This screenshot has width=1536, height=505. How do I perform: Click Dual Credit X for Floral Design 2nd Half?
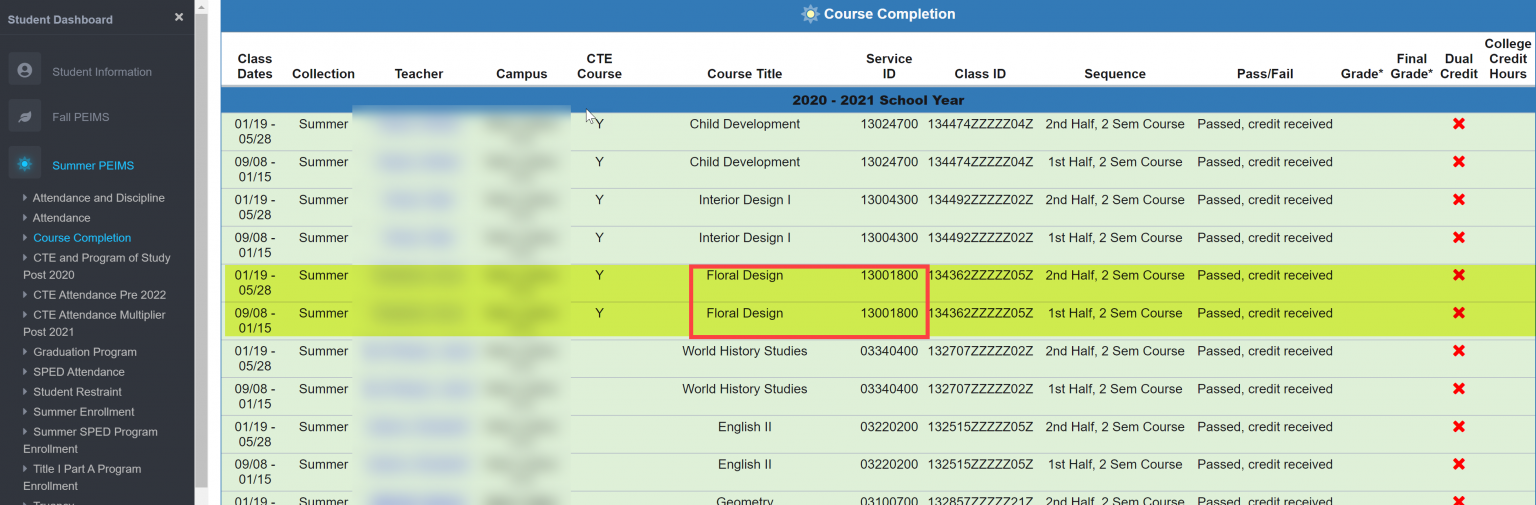[1458, 275]
